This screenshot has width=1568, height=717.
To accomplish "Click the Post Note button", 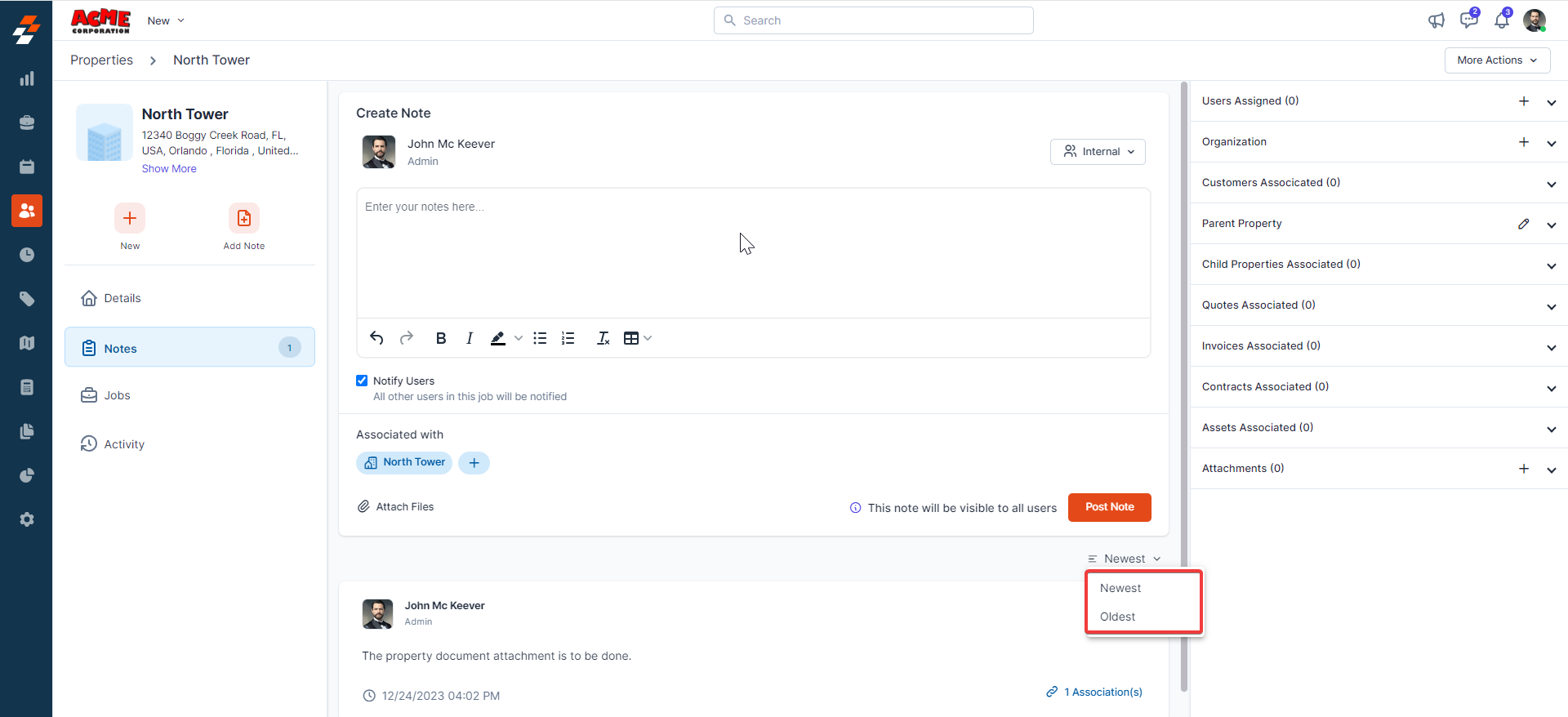I will 1109,507.
